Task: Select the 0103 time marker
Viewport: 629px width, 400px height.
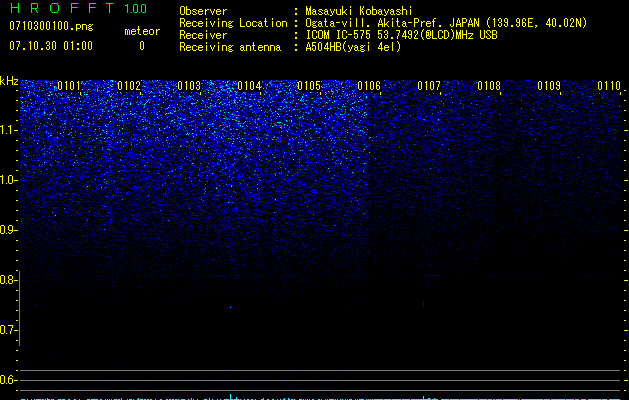Action: (189, 86)
